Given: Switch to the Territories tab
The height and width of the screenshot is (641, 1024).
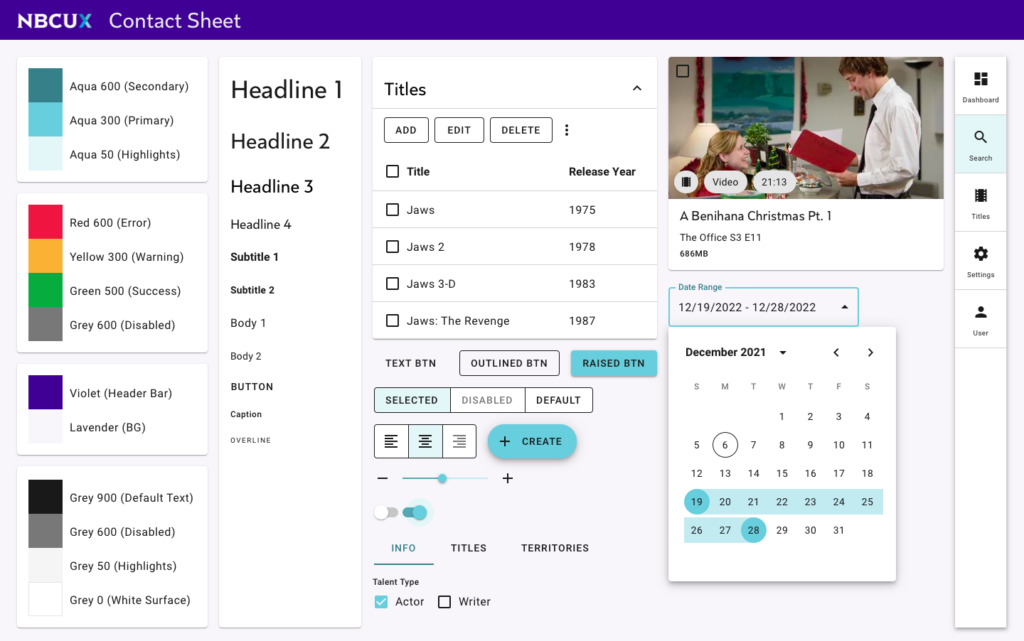Looking at the screenshot, I should click(x=554, y=548).
